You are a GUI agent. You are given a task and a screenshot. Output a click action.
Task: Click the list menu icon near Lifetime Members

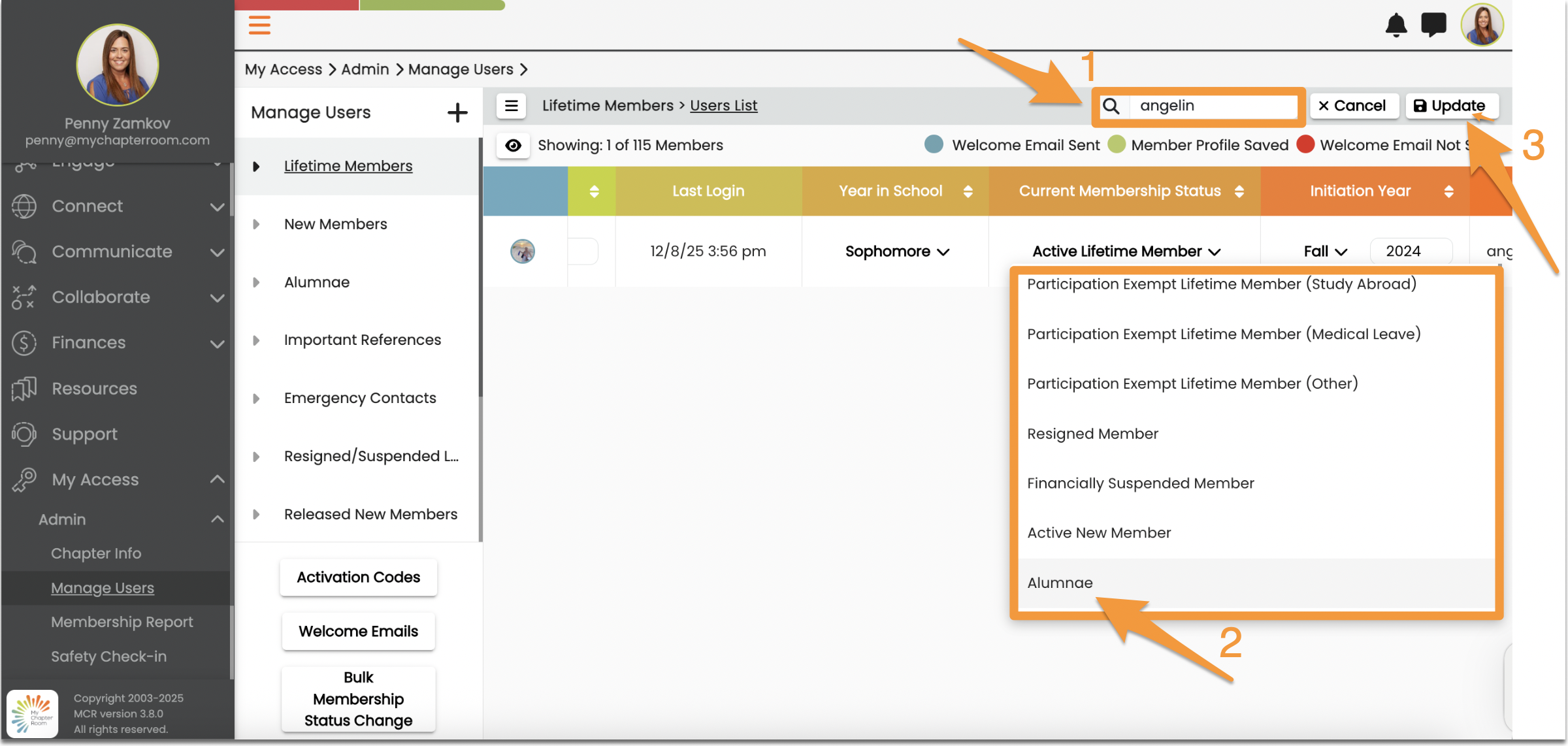coord(512,105)
